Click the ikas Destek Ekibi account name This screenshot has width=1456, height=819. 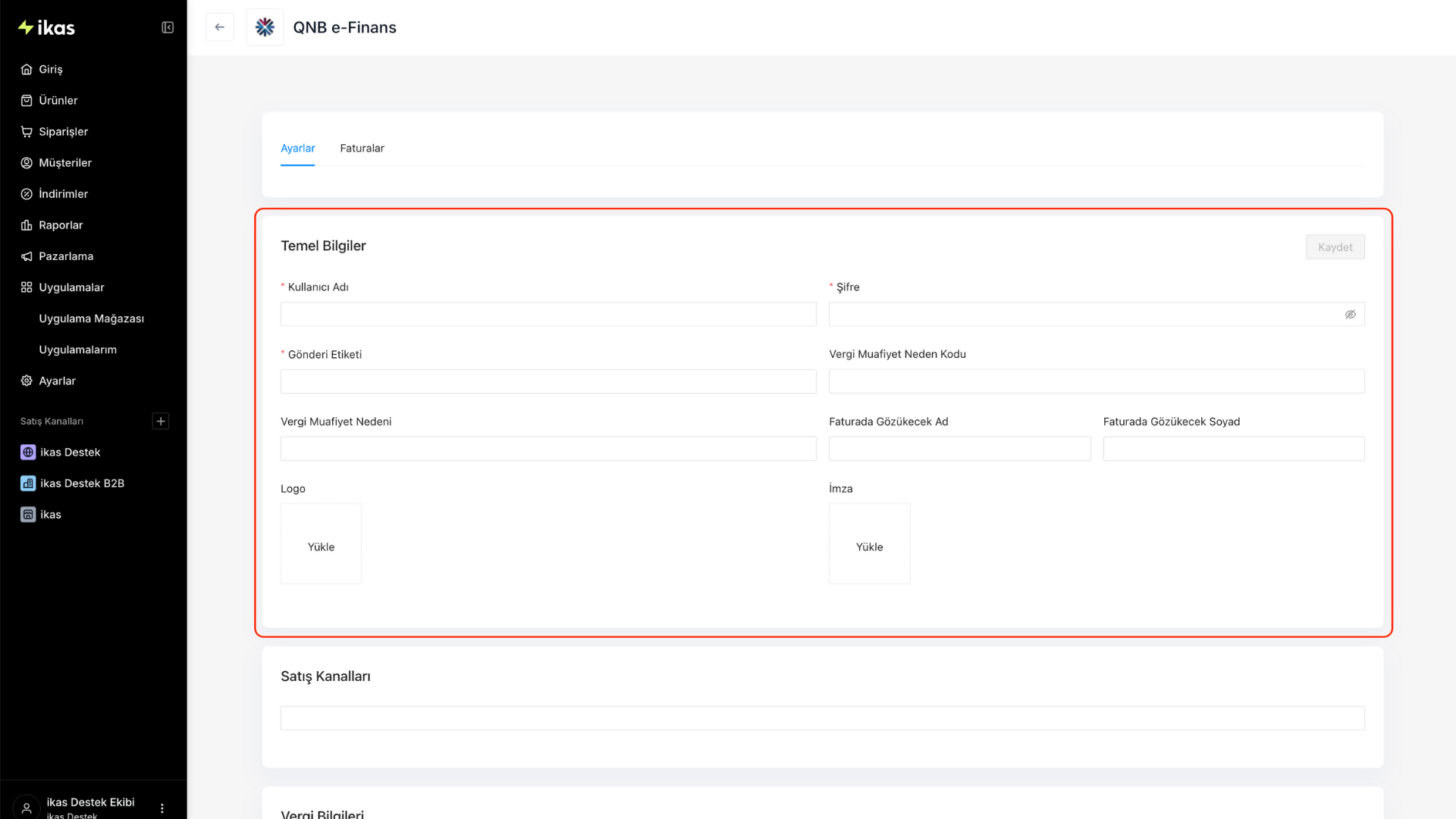(x=90, y=802)
